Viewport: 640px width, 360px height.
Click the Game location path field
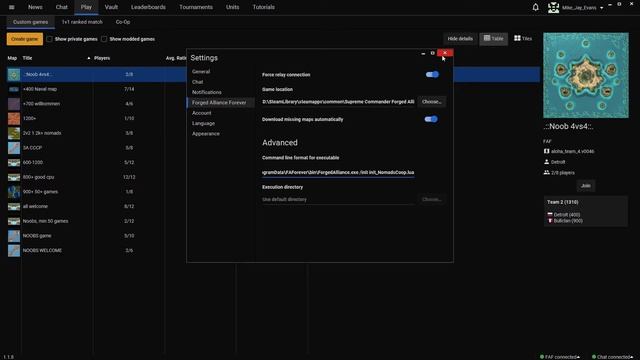pos(338,102)
